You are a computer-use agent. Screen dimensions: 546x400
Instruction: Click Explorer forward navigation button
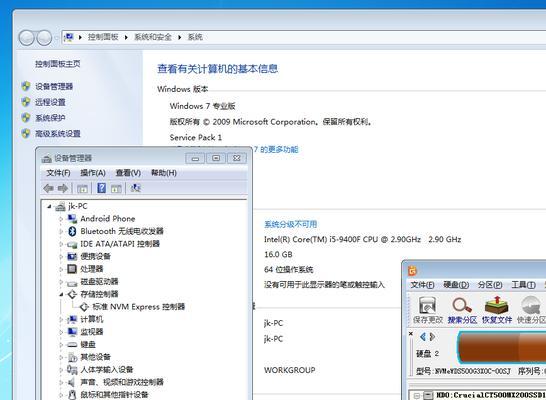pyautogui.click(x=44, y=38)
